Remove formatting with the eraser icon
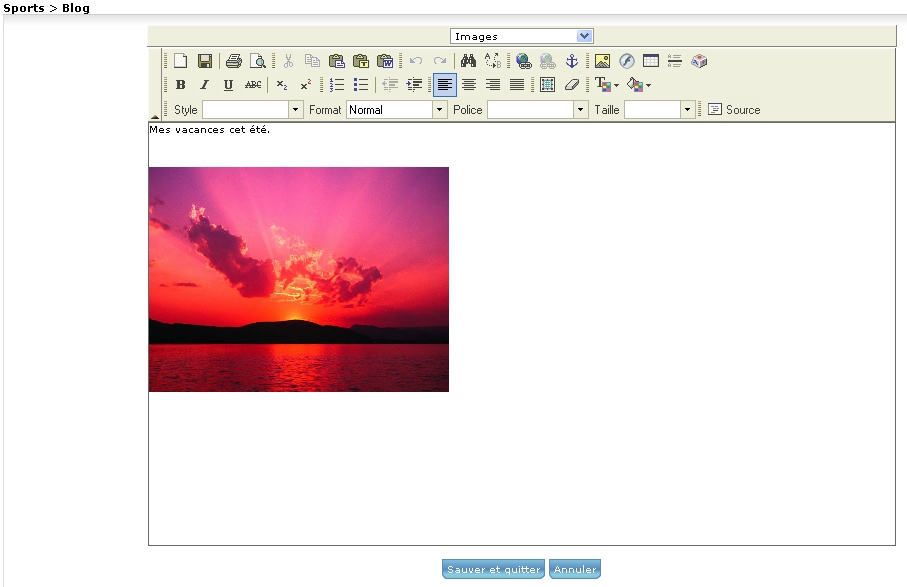The height and width of the screenshot is (587, 907). point(572,85)
